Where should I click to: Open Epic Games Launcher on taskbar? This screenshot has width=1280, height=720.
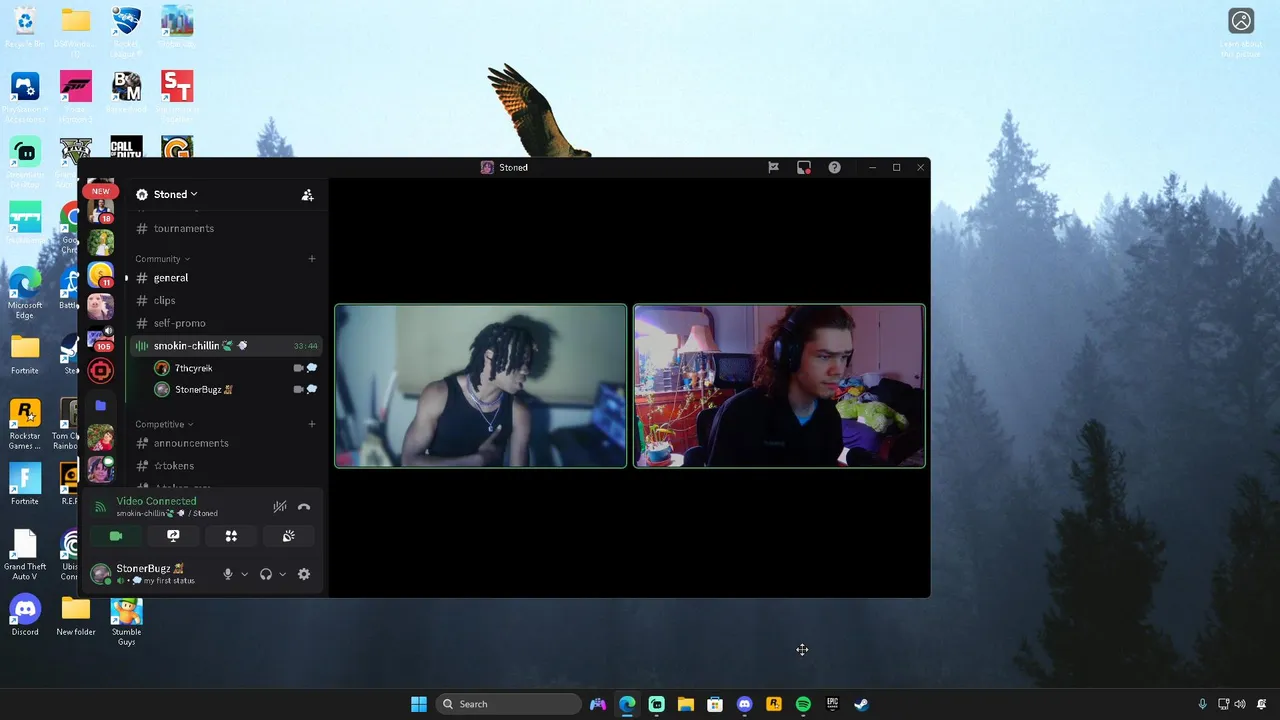(x=832, y=704)
